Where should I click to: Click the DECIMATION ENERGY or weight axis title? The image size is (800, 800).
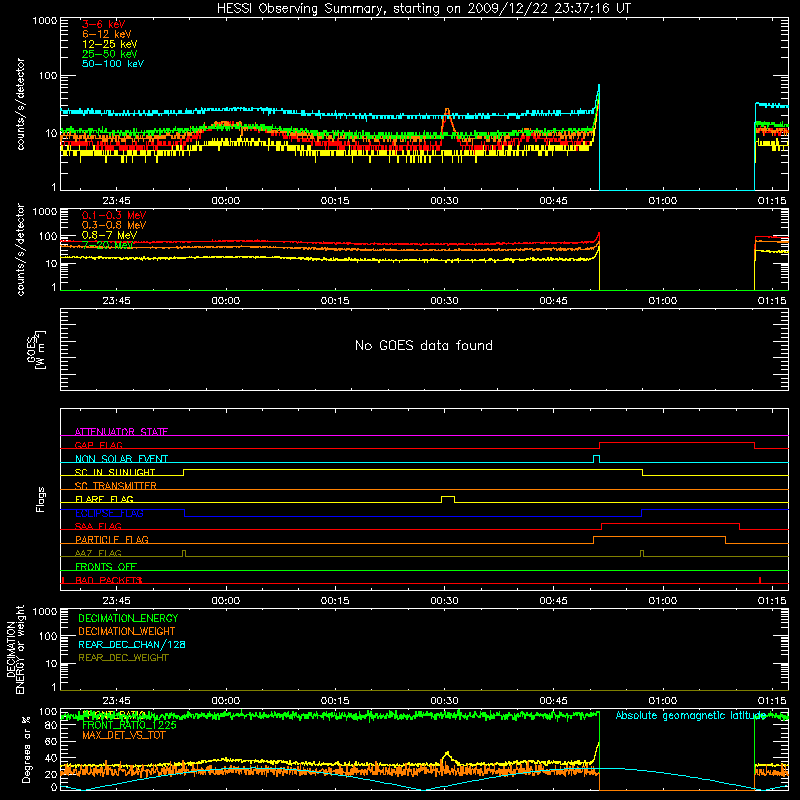point(16,649)
